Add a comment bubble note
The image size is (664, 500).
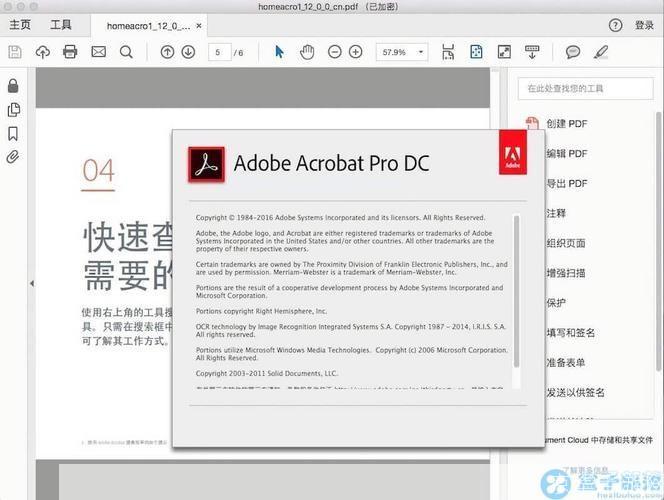[x=573, y=52]
